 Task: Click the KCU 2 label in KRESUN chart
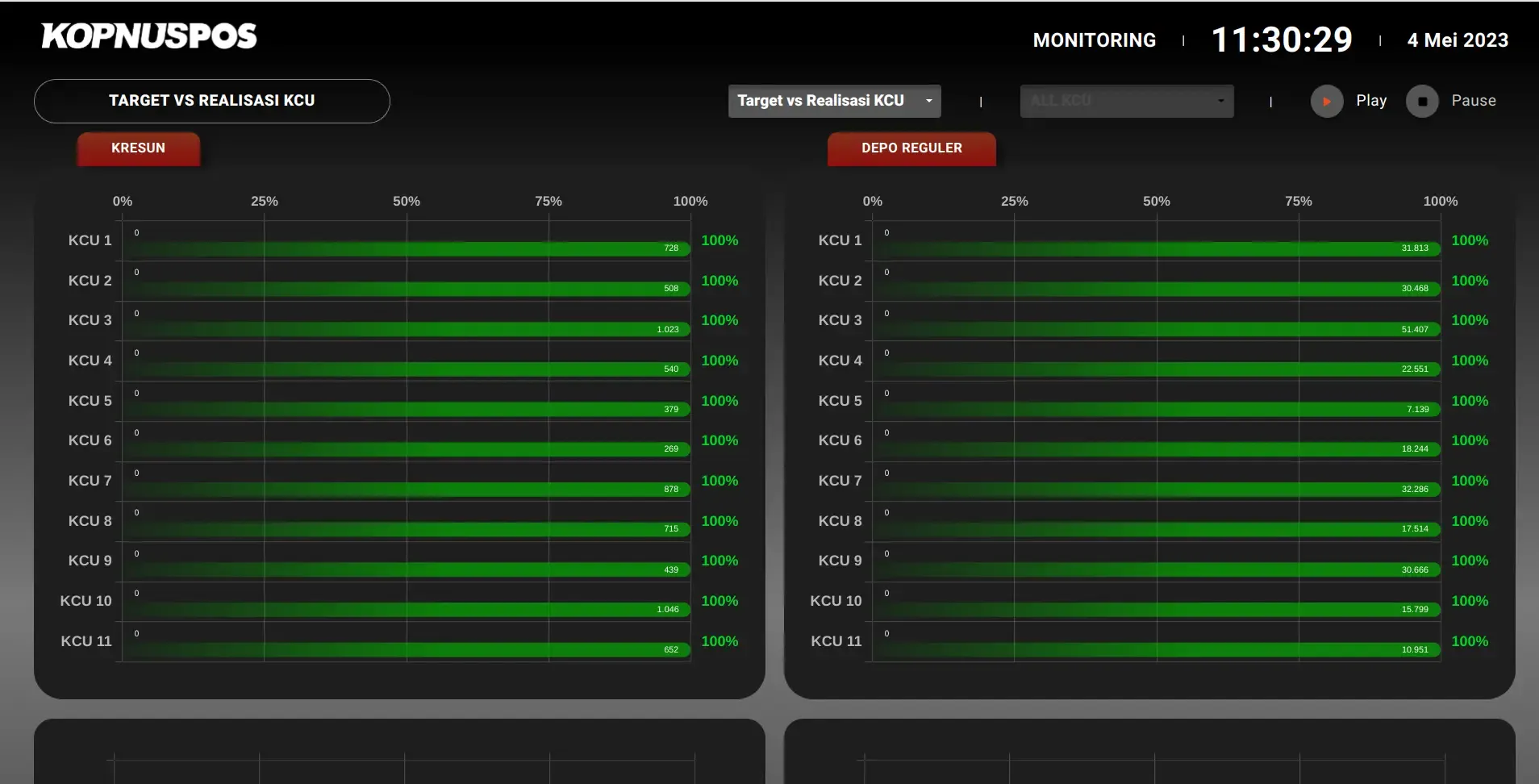pos(90,281)
